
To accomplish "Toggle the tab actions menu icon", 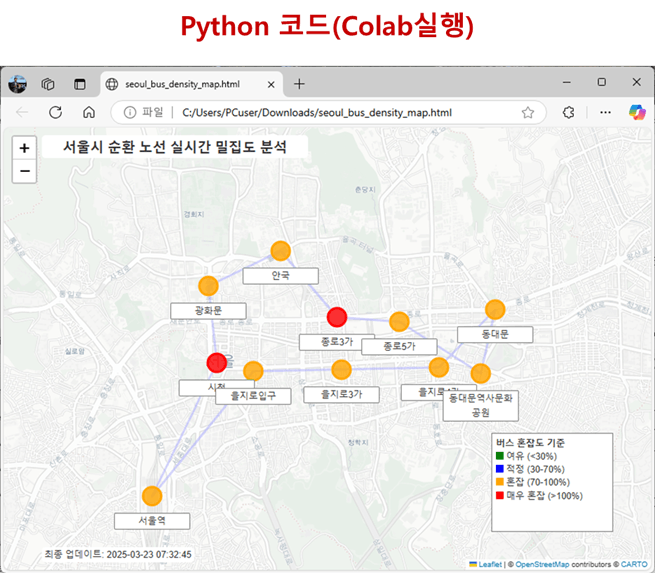I will click(x=79, y=84).
